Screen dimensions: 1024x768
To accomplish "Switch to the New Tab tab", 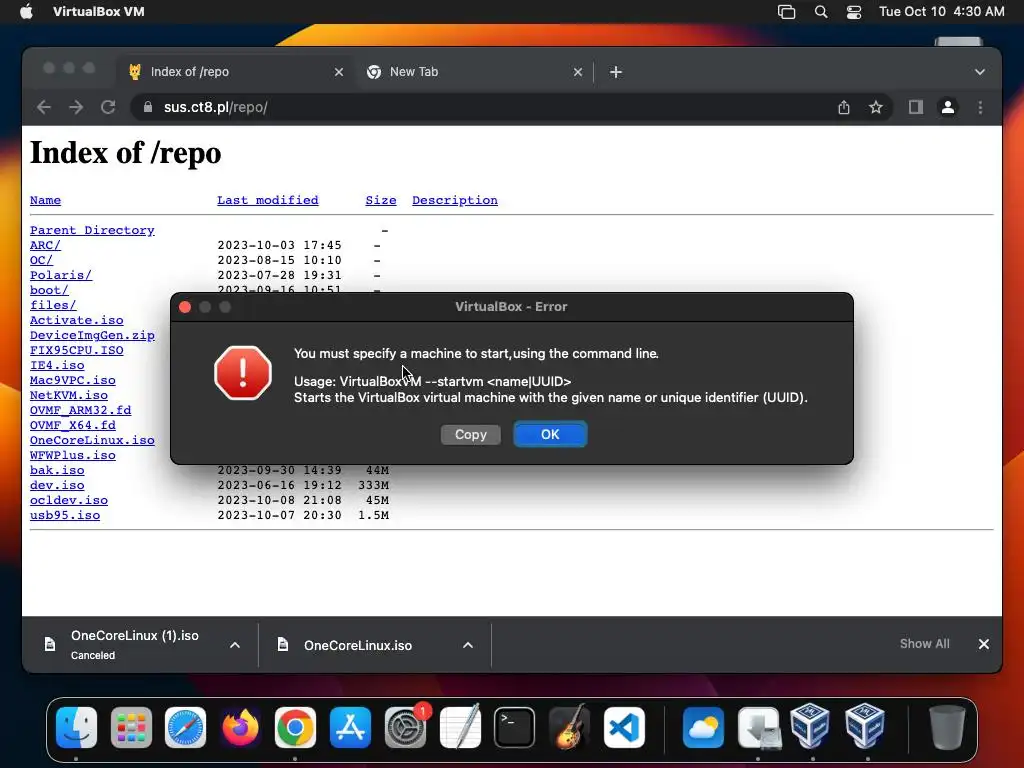I will 475,72.
